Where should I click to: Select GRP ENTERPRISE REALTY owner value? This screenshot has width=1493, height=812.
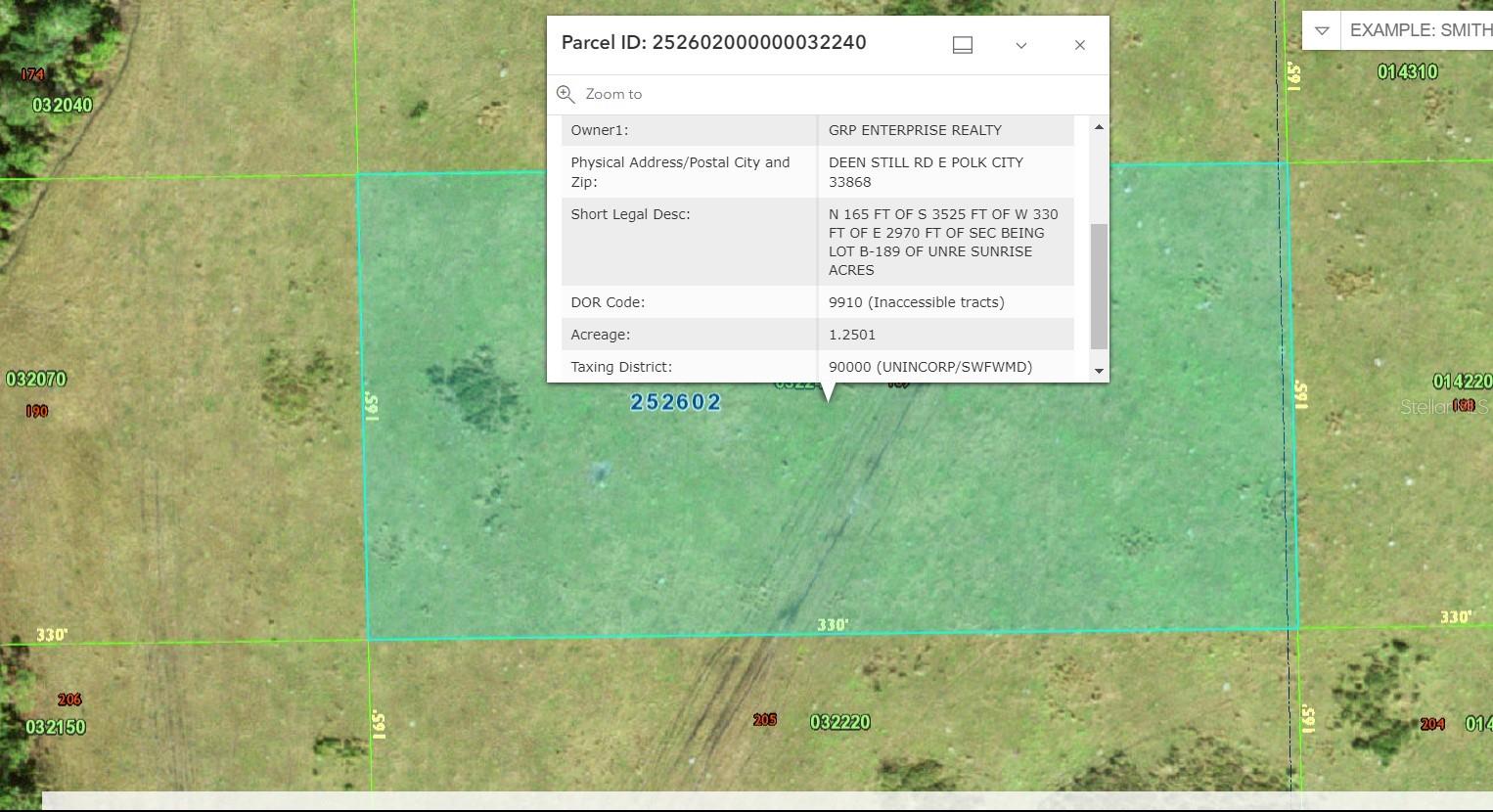click(x=915, y=130)
